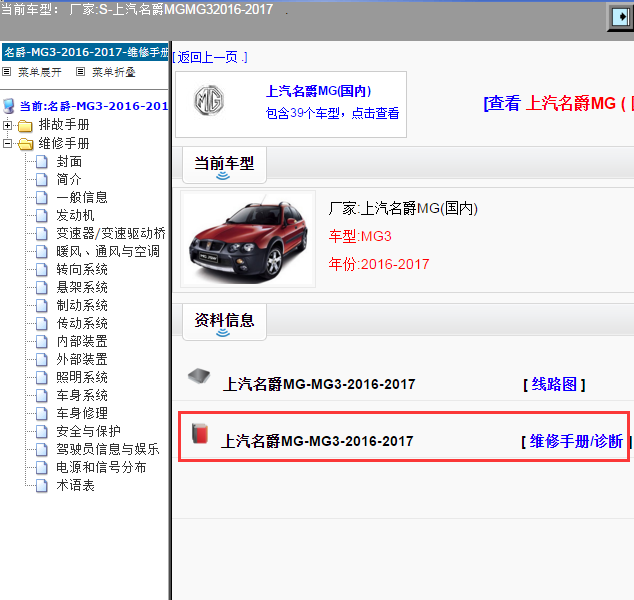This screenshot has height=600, width=634.
Task: Expand the 排故手册 tree node
Action: coord(7,125)
